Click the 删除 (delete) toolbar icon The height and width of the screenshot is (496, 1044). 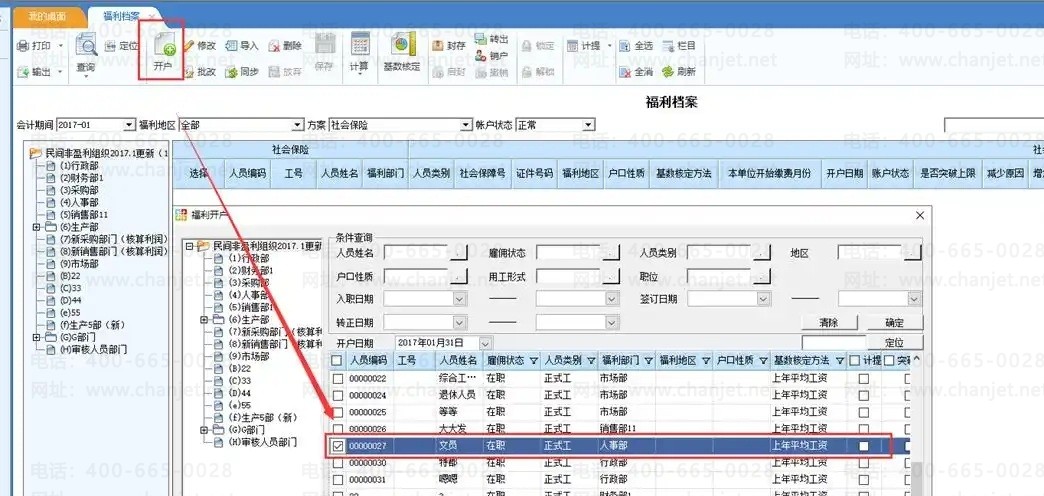(284, 46)
